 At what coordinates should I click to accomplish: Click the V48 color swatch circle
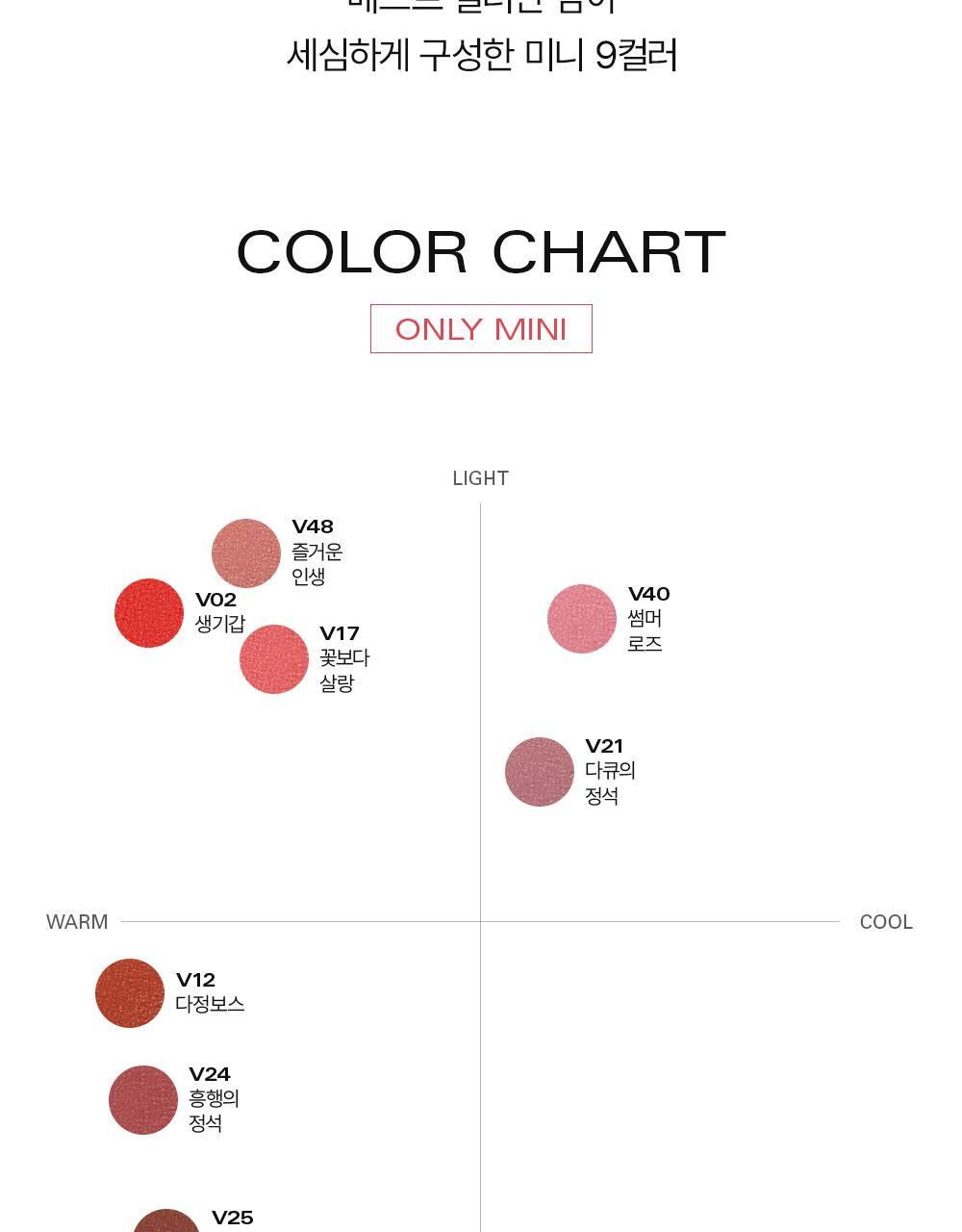pyautogui.click(x=246, y=553)
